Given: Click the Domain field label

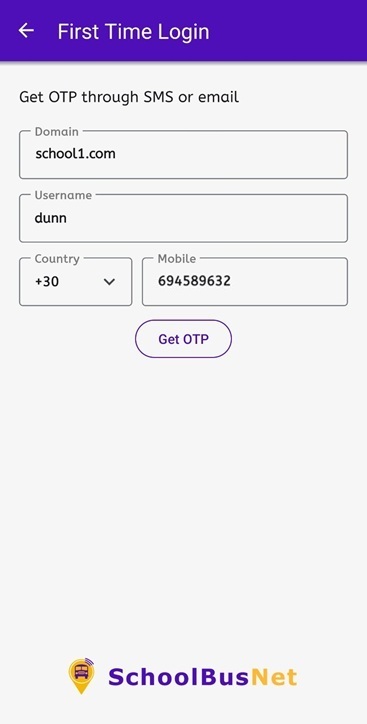Looking at the screenshot, I should [x=57, y=132].
